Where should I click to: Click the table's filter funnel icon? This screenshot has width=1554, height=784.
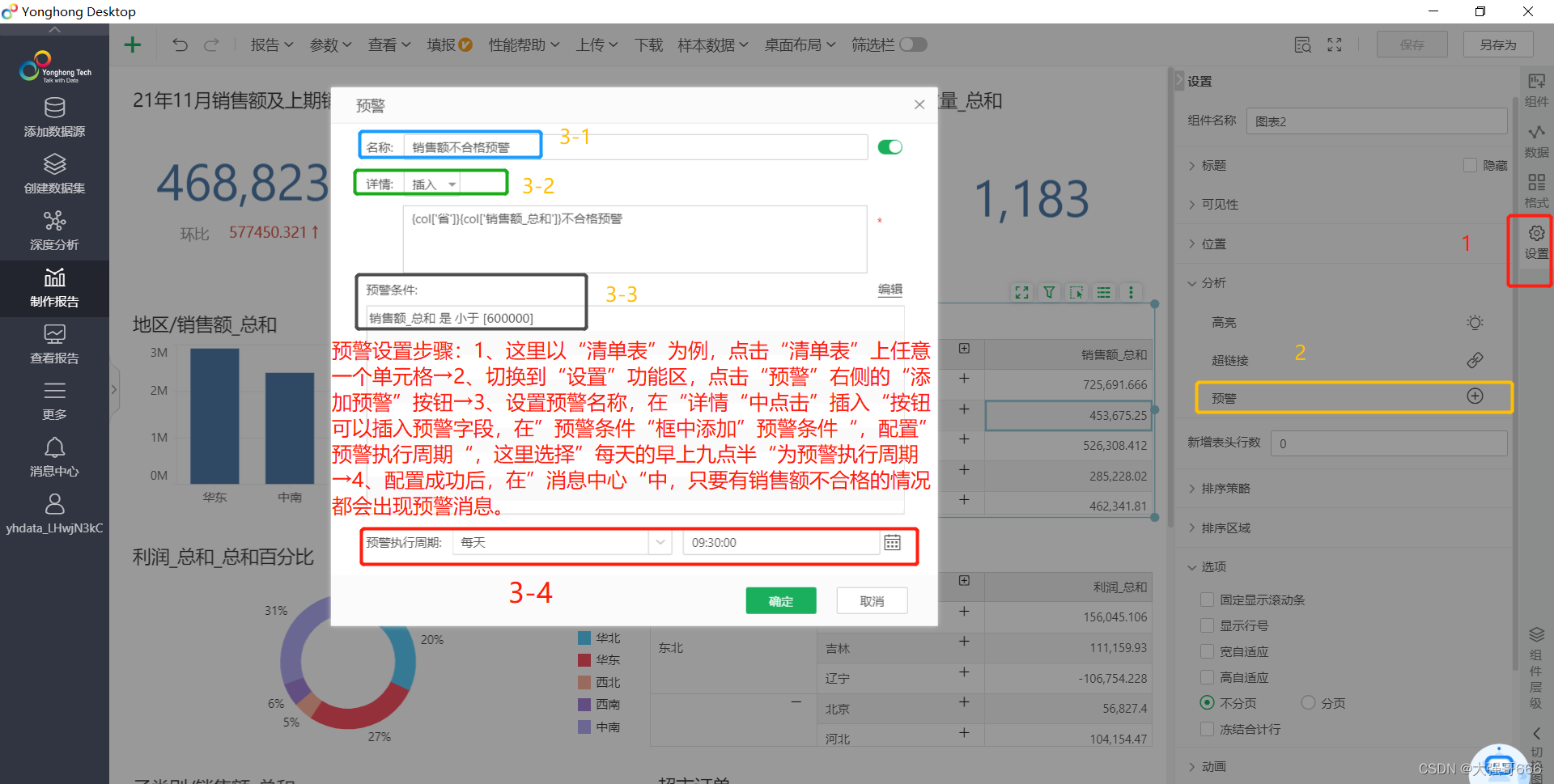(1049, 292)
